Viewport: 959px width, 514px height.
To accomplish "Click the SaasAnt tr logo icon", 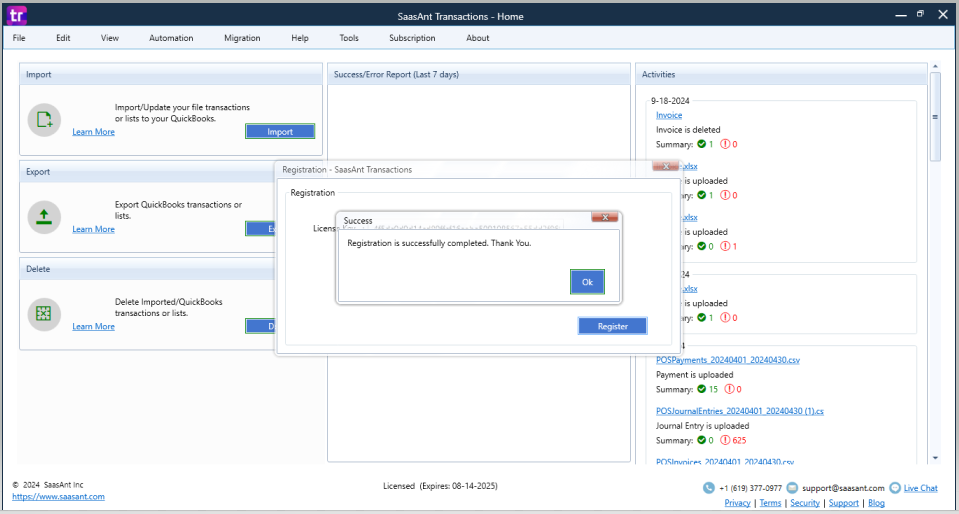I will (17, 15).
